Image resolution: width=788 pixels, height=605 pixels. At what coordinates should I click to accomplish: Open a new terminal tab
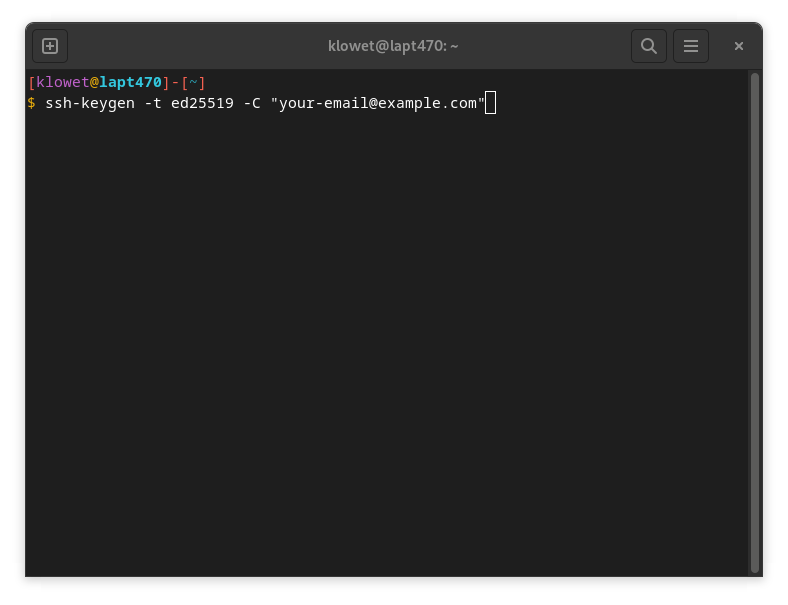(50, 46)
